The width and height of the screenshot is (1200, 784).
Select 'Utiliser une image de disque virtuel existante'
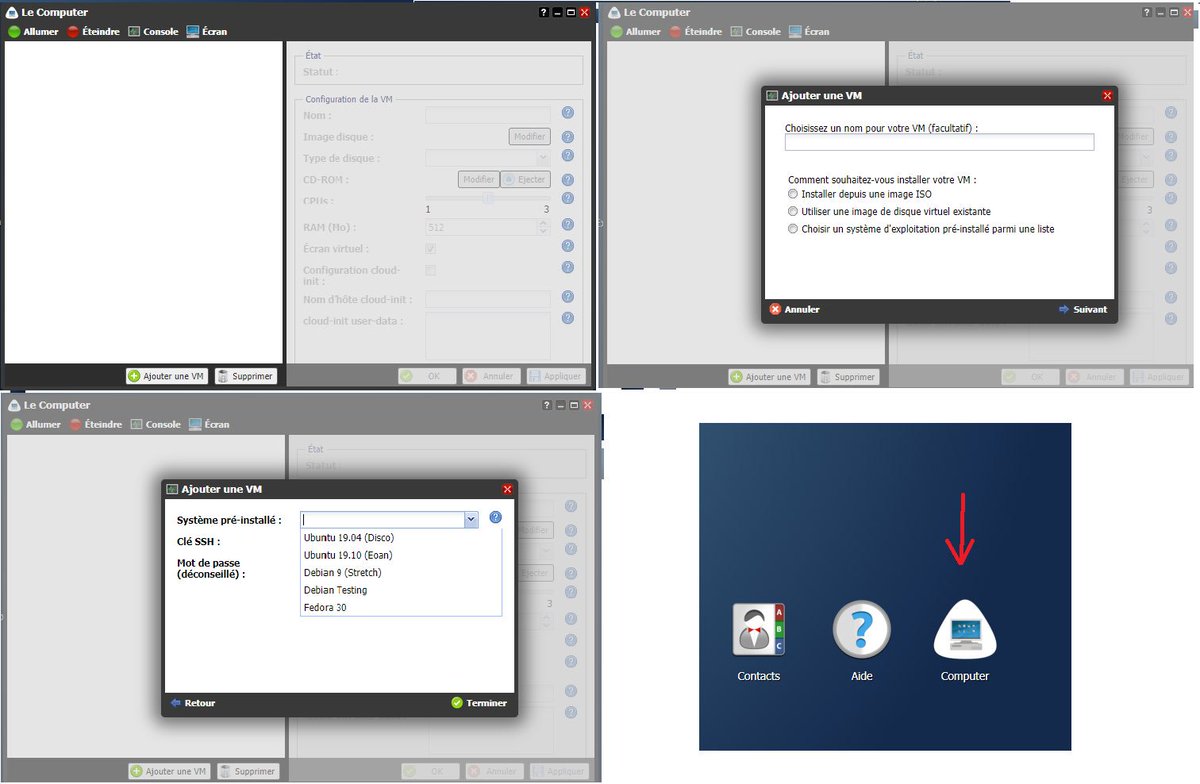click(x=793, y=211)
